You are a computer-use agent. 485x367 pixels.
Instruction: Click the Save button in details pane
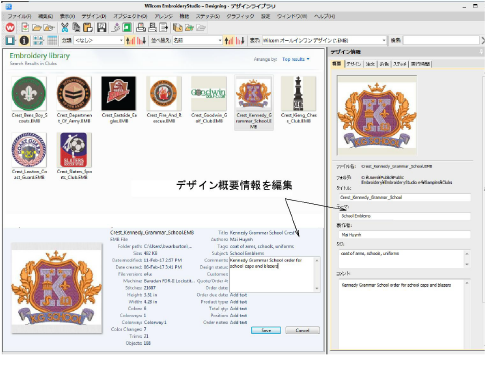coord(266,330)
